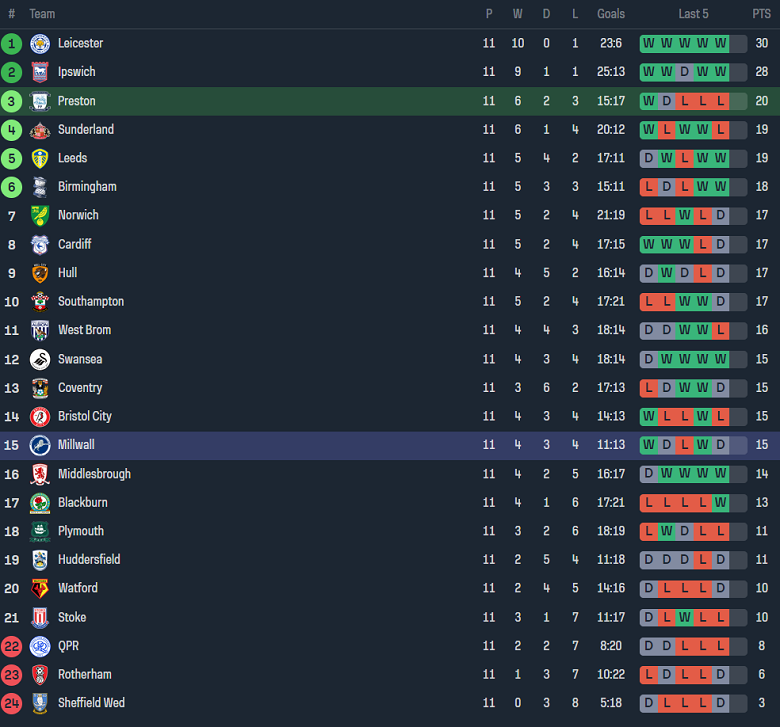Image resolution: width=780 pixels, height=727 pixels.
Task: Open the Sheffield Wed team link
Action: click(91, 703)
